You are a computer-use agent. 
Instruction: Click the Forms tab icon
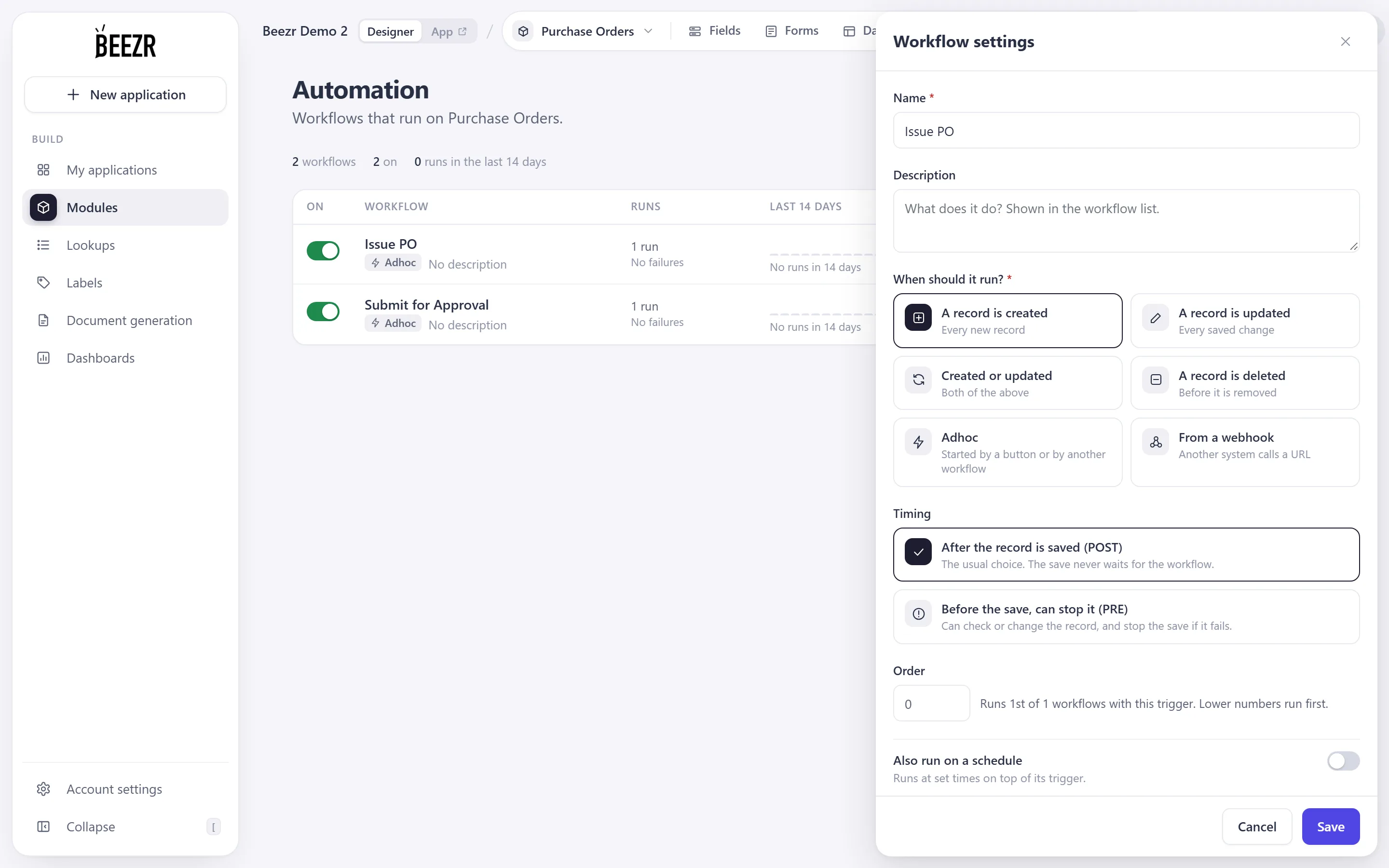[771, 31]
